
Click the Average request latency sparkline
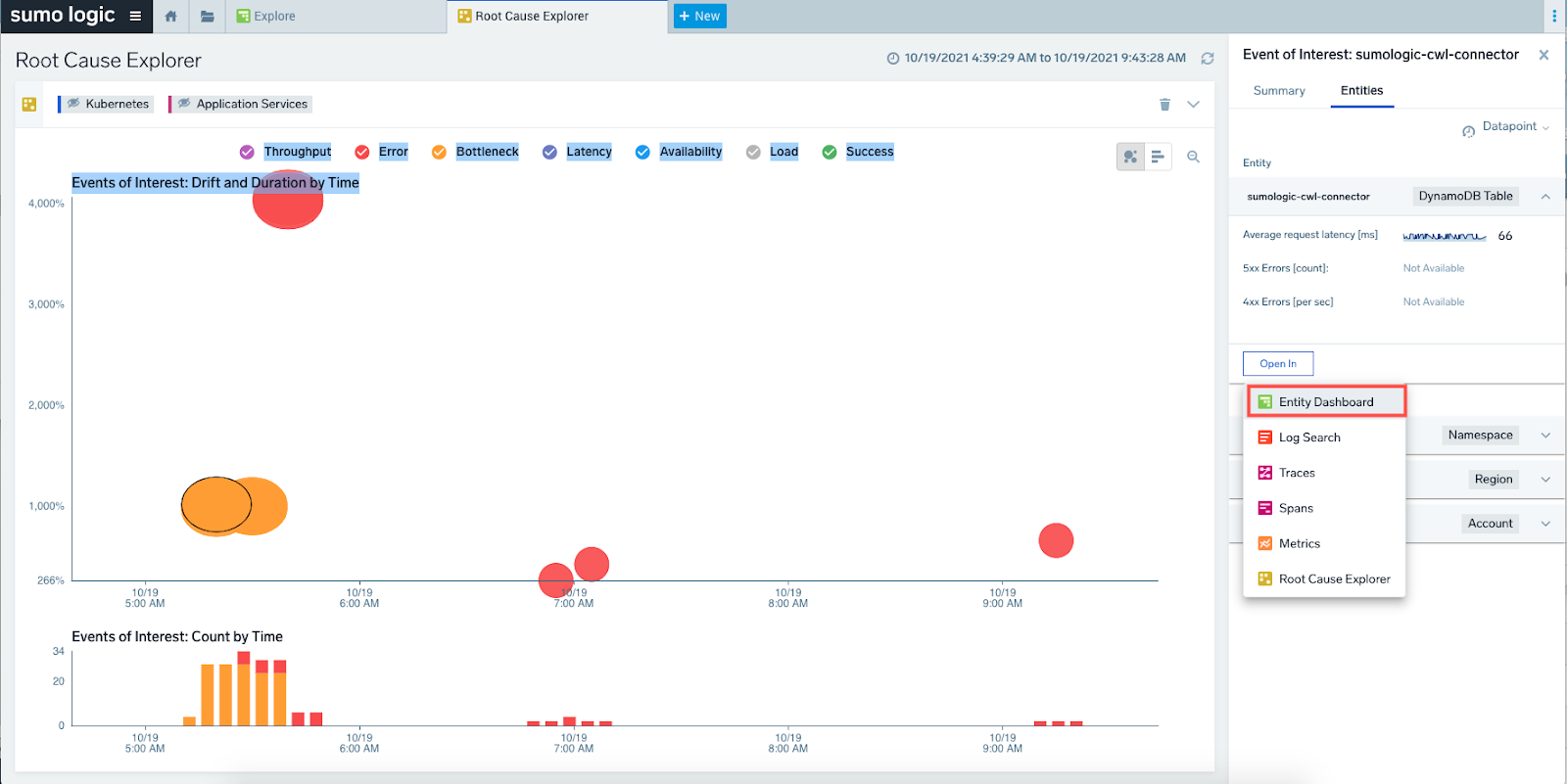pyautogui.click(x=1444, y=236)
